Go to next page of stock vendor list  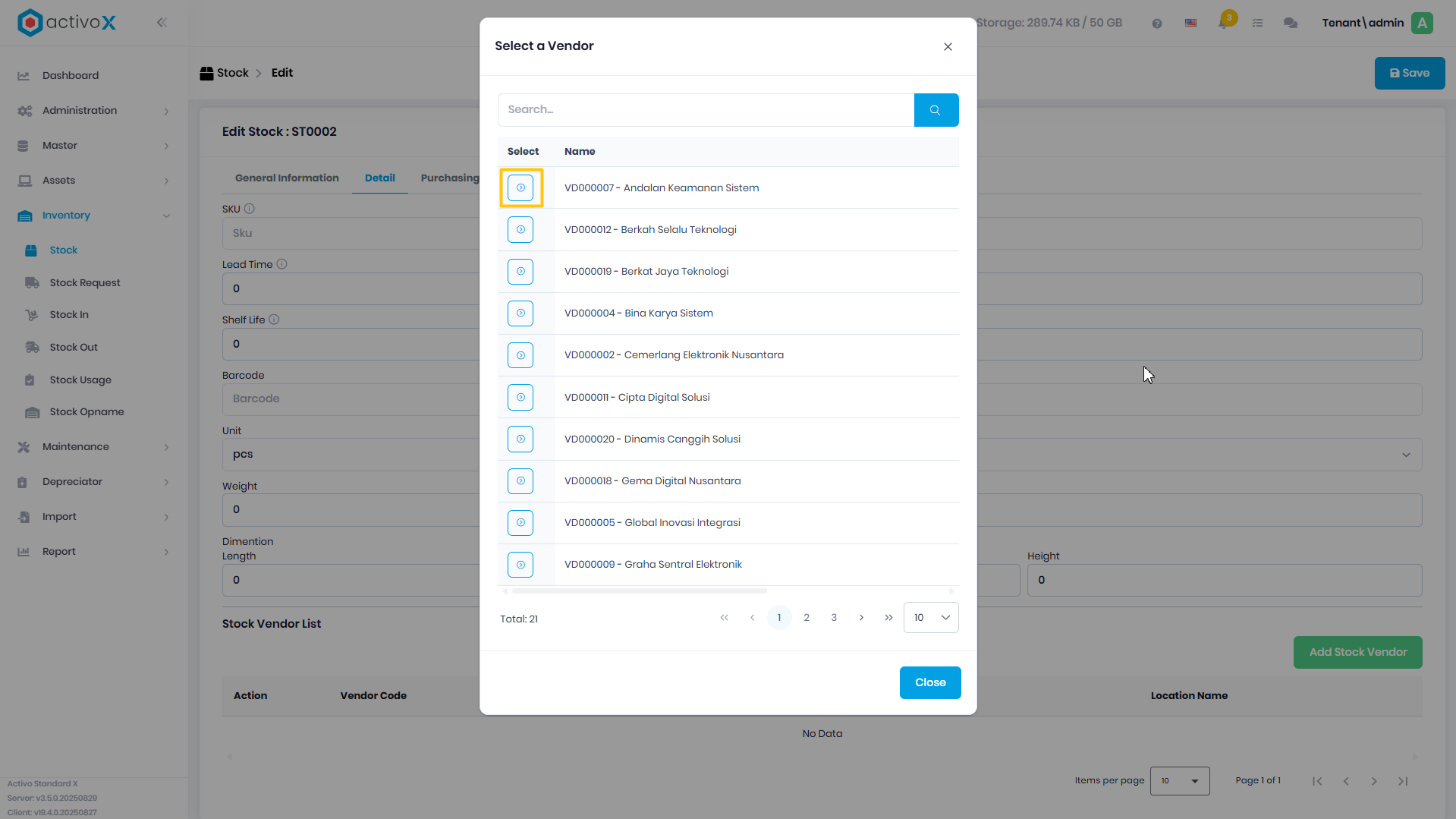[1374, 781]
